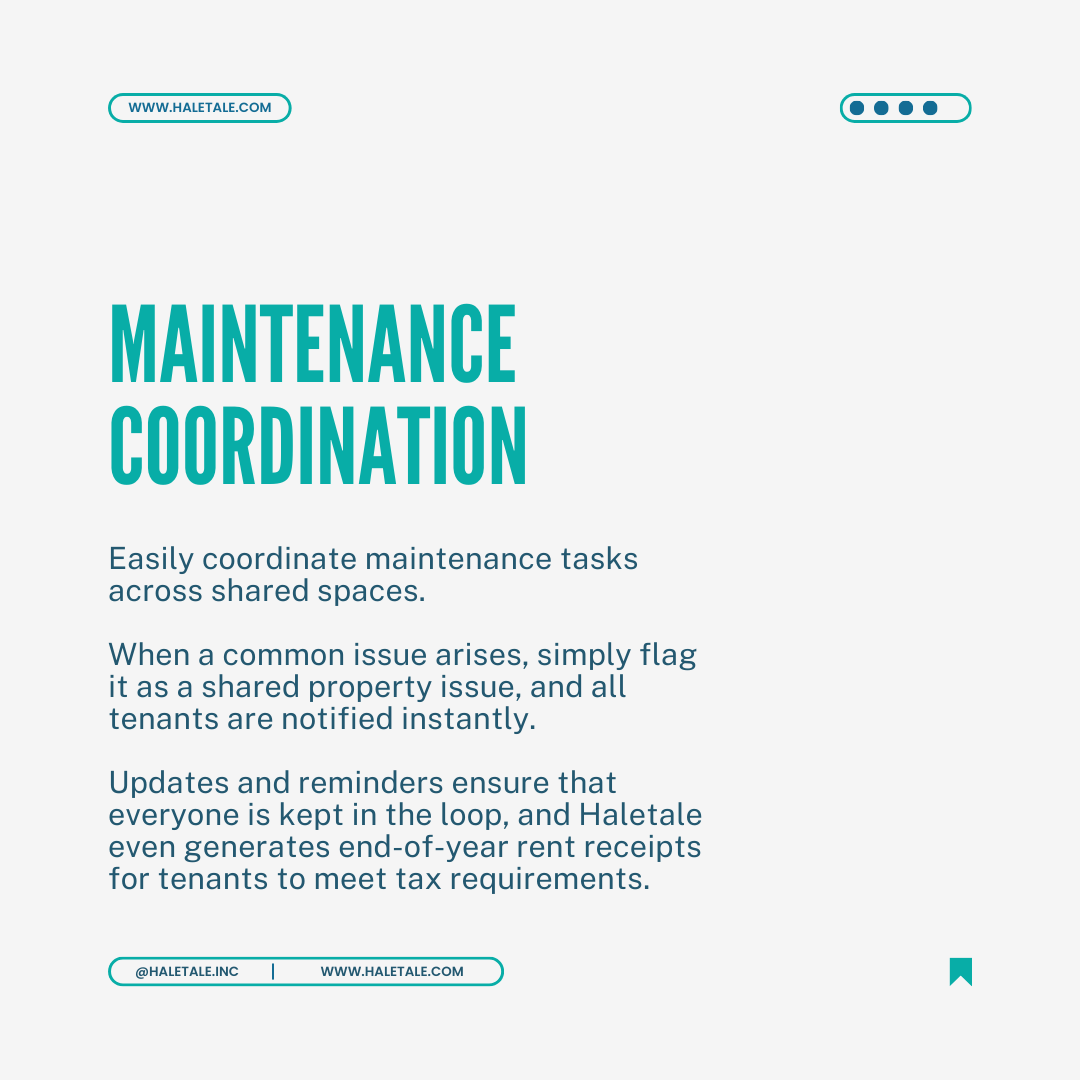Click the COORDINATION heading word
The height and width of the screenshot is (1080, 1080).
coord(318,445)
